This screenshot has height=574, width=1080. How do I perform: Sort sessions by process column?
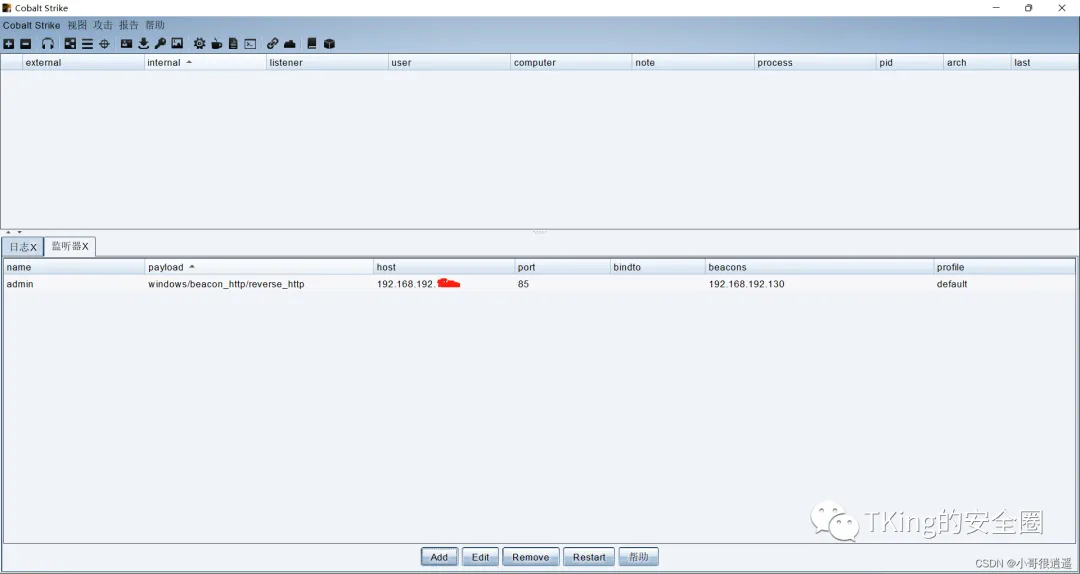point(815,62)
